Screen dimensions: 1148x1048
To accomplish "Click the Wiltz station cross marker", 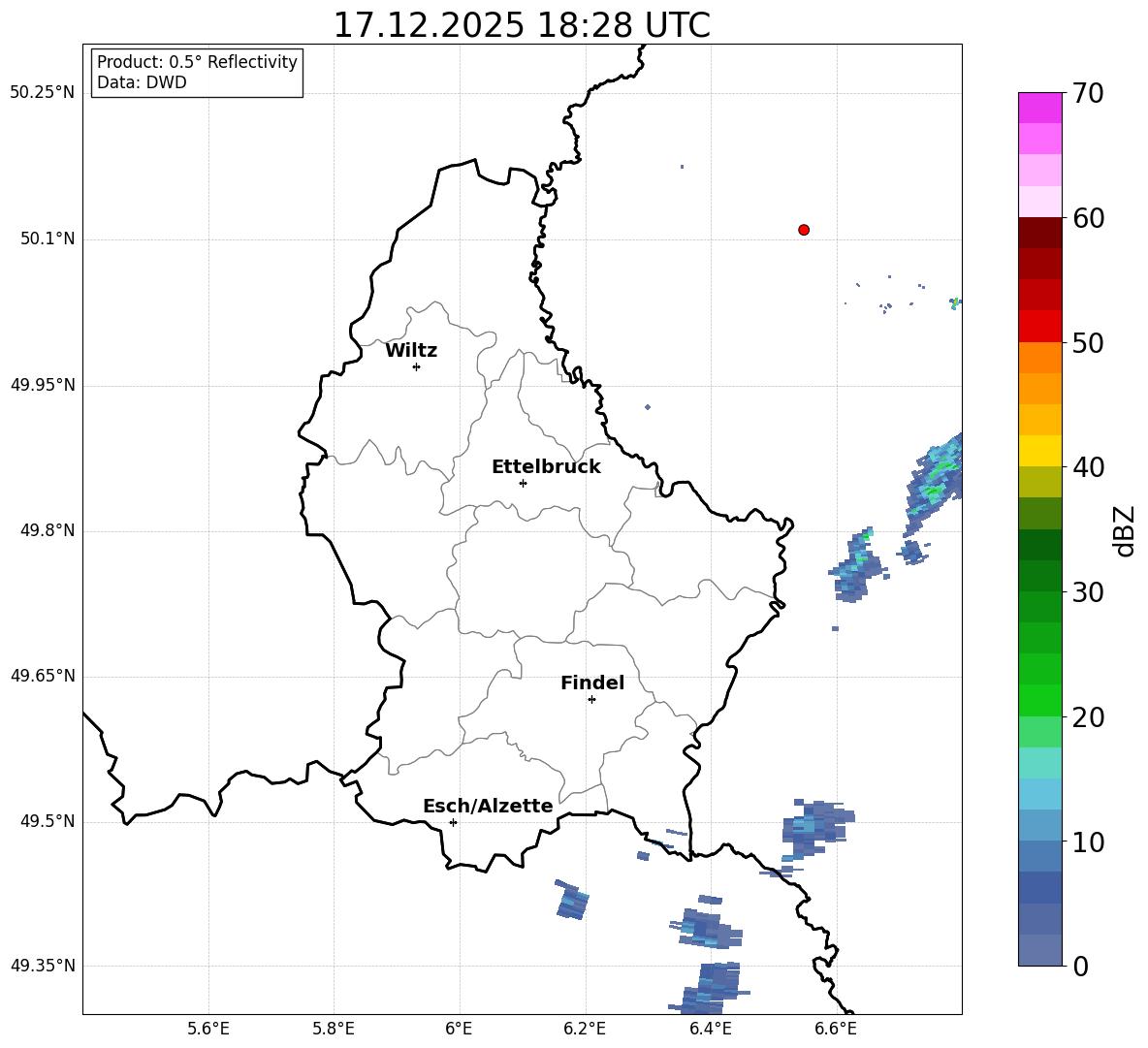I will pos(417,367).
